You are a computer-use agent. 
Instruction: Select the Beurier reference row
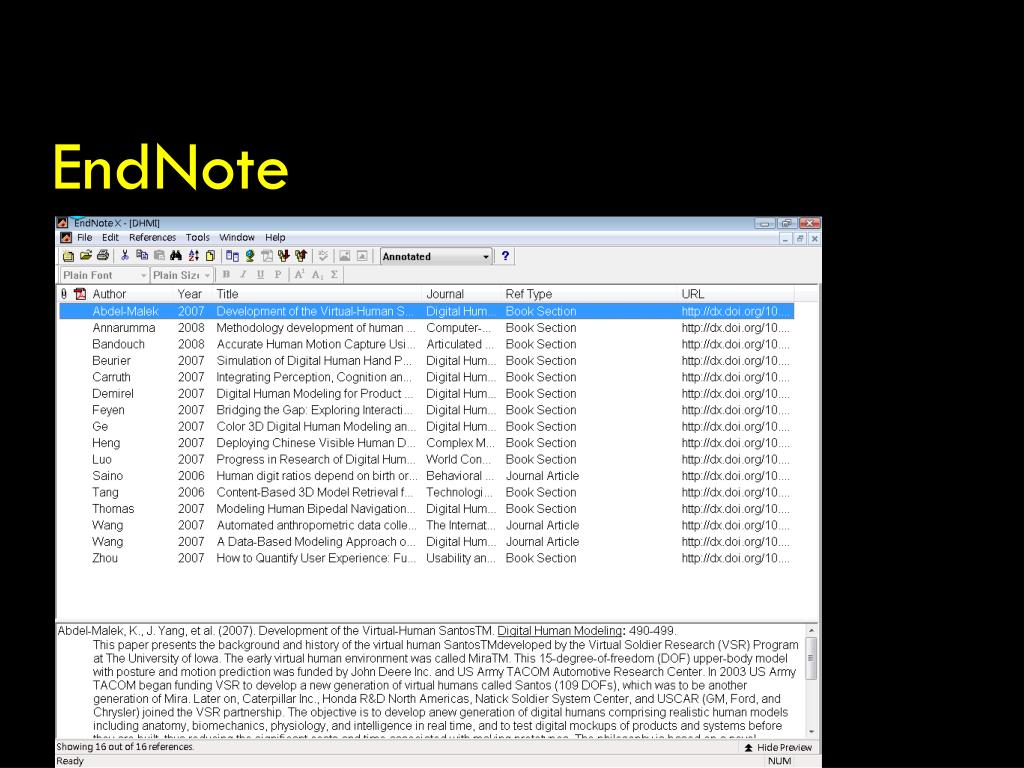coord(426,360)
